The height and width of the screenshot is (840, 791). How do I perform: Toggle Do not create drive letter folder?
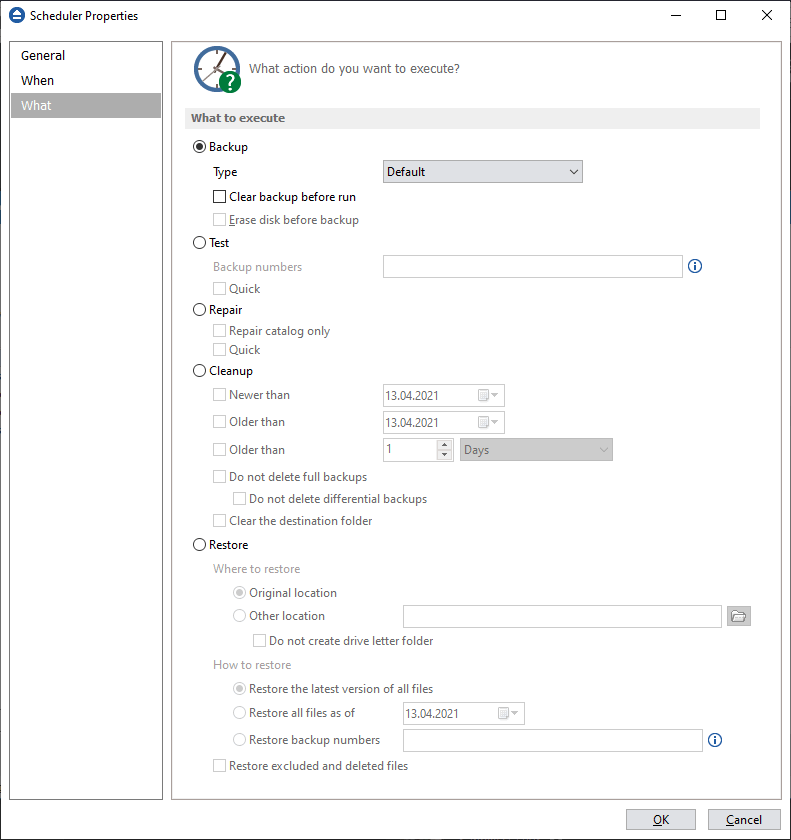tap(259, 641)
